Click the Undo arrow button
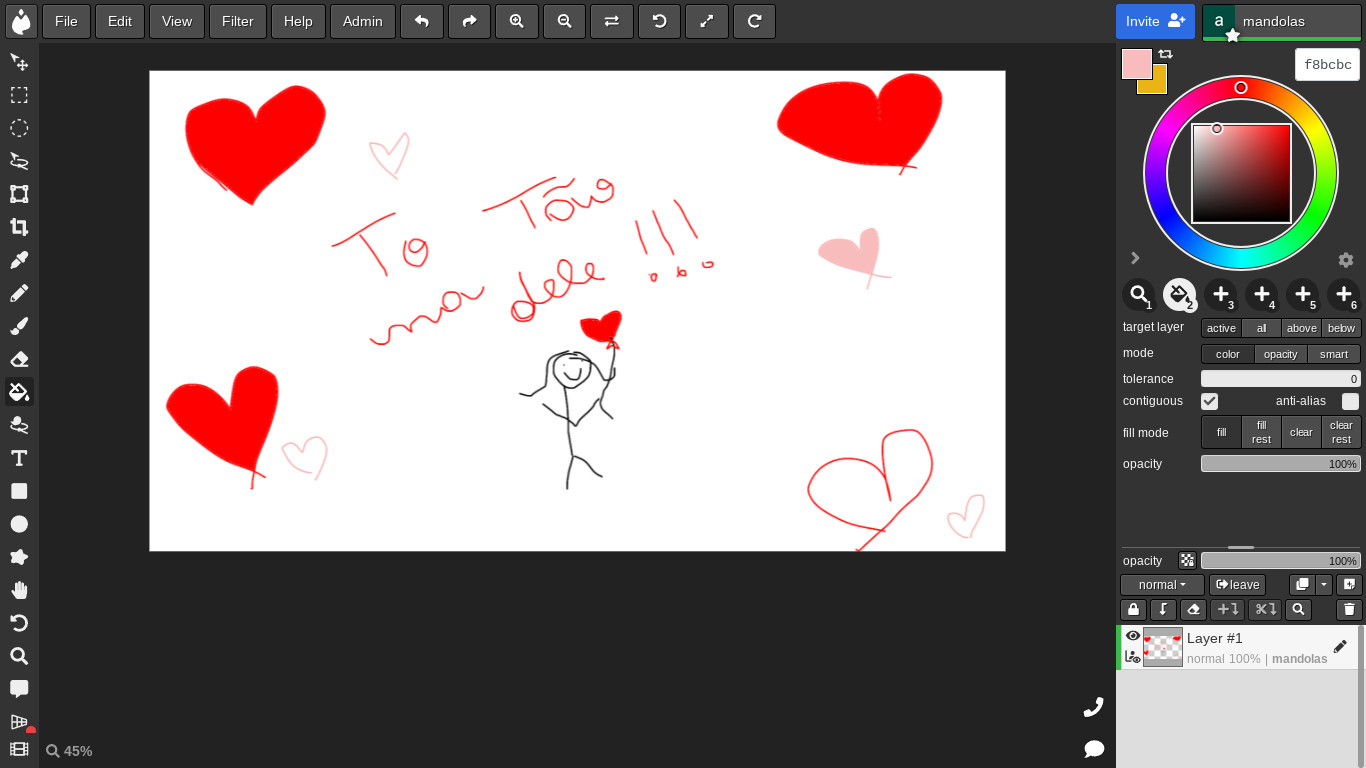The width and height of the screenshot is (1366, 768). tap(422, 21)
